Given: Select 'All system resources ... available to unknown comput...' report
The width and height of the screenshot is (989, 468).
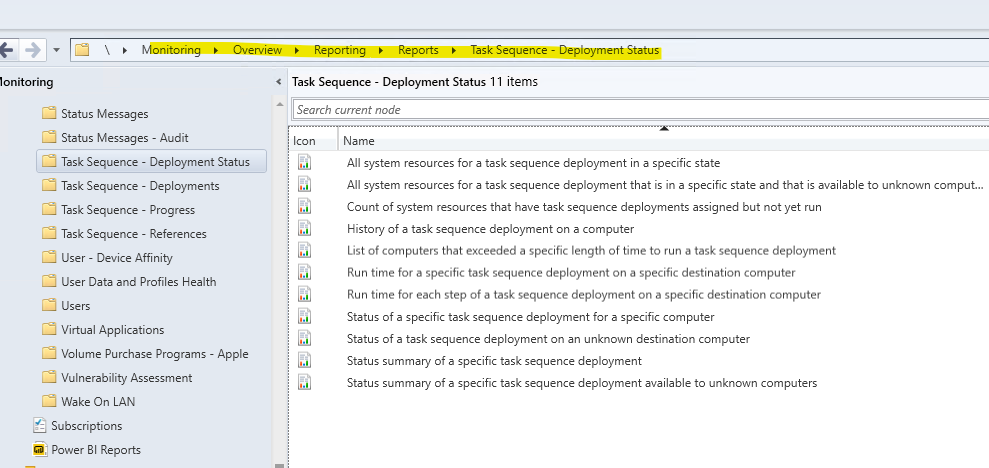Looking at the screenshot, I should (x=665, y=185).
